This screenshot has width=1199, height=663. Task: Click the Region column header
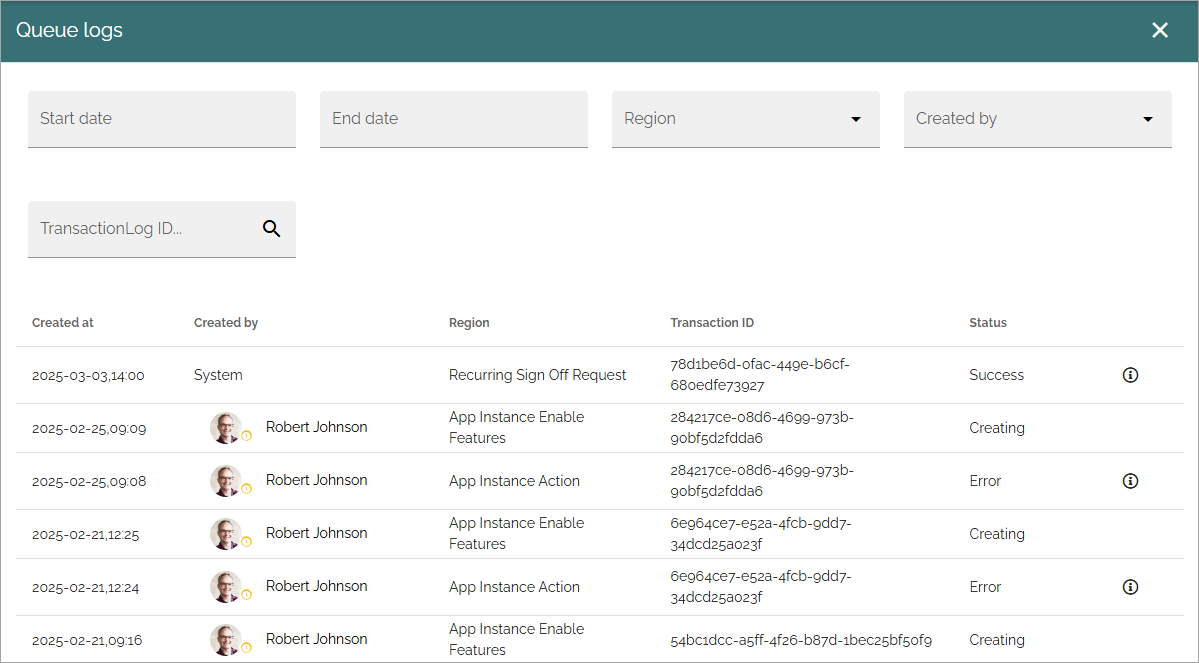point(469,323)
